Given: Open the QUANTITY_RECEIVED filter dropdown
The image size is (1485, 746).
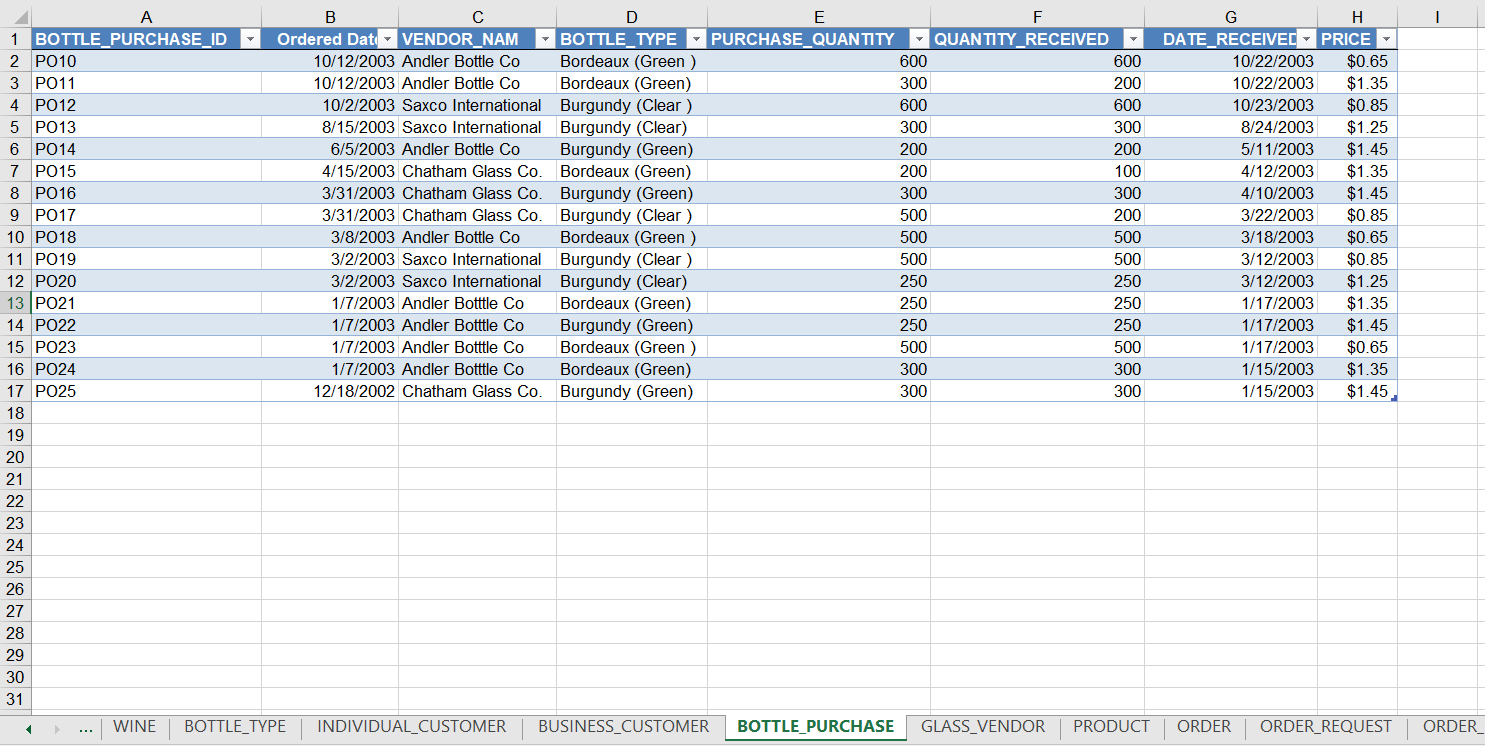Looking at the screenshot, I should [1133, 38].
